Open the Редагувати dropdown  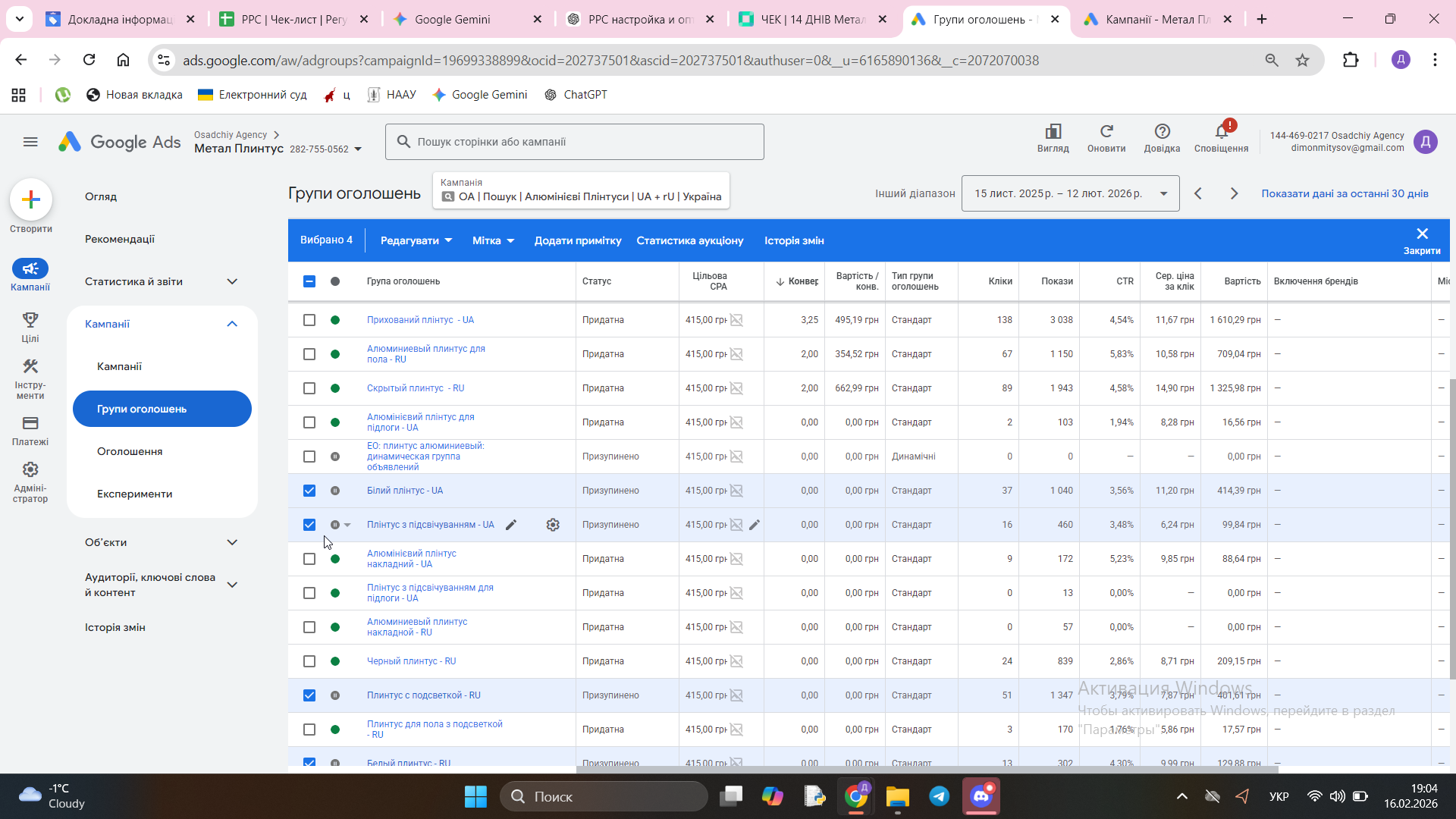[x=416, y=240]
